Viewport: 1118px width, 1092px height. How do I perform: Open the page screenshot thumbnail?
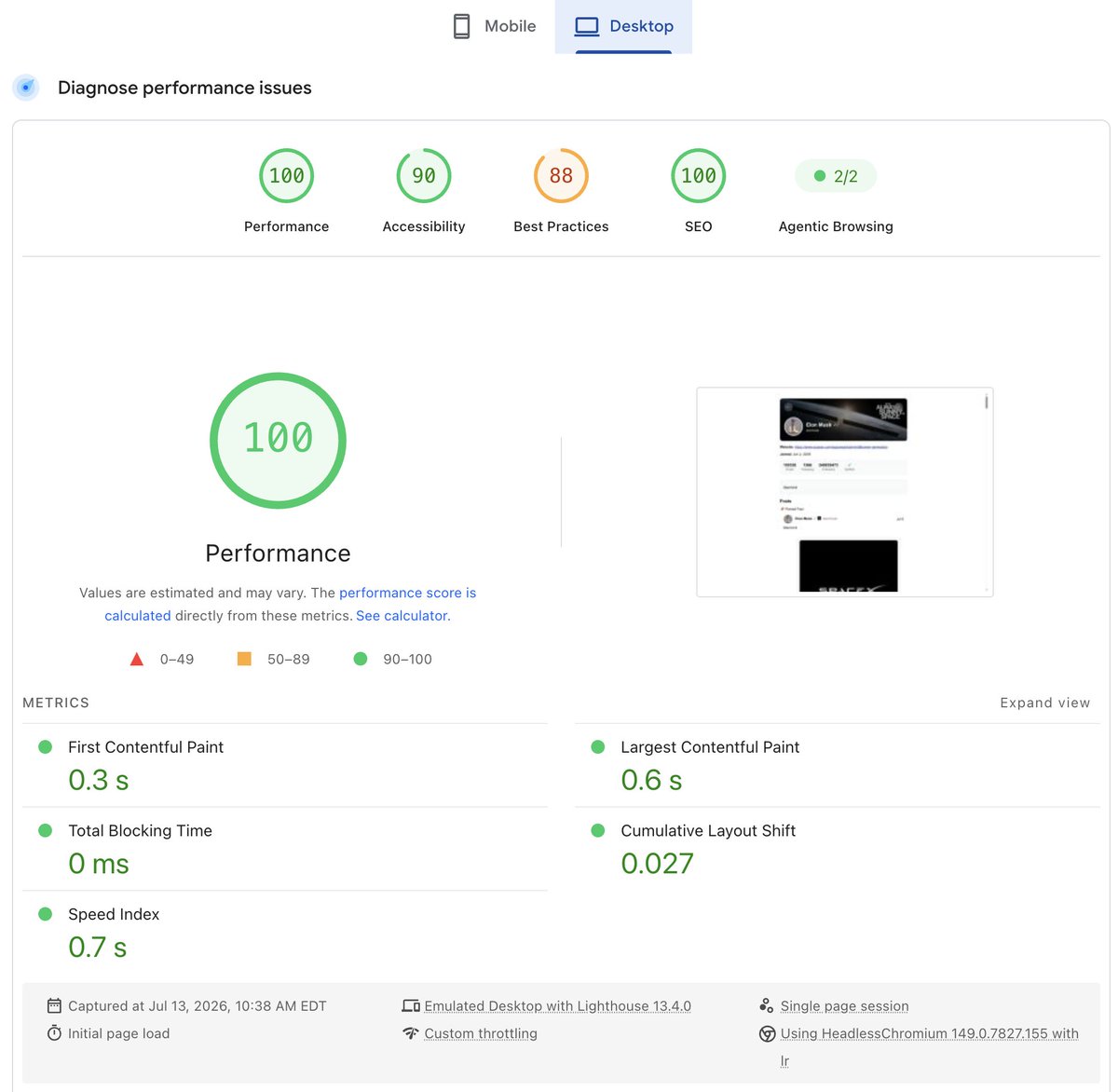coord(845,492)
